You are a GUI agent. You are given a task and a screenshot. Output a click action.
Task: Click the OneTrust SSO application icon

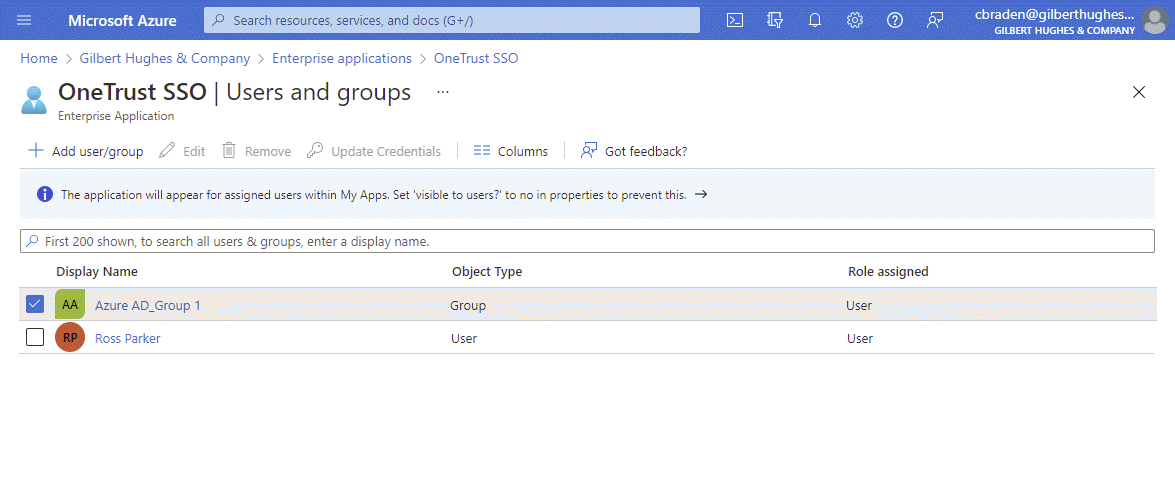(x=34, y=100)
